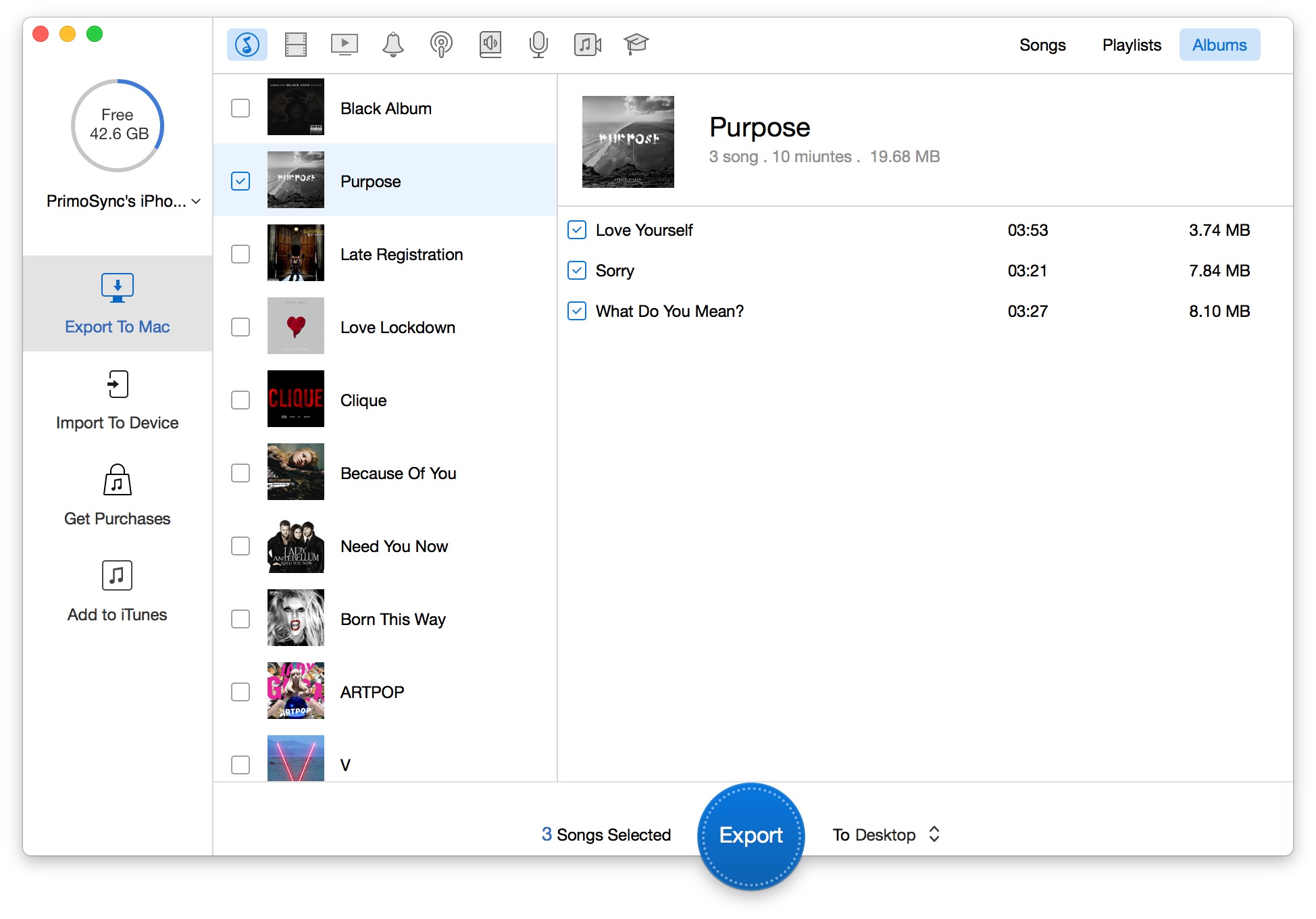Click the Import To Device icon
The image size is (1316, 919).
coord(118,384)
